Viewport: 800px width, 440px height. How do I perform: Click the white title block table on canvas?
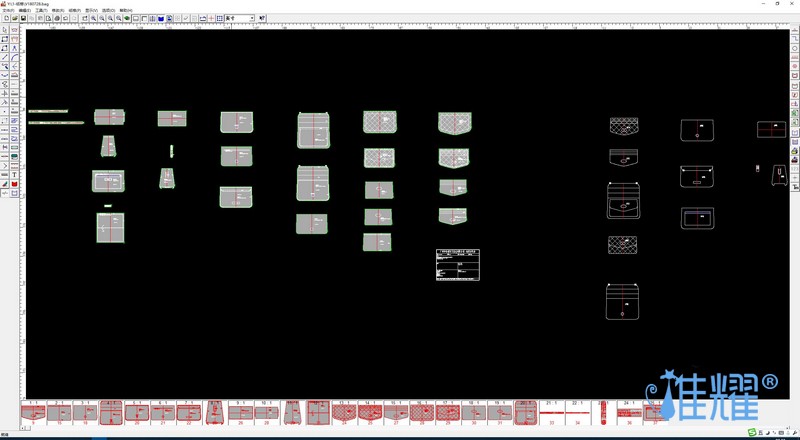458,265
